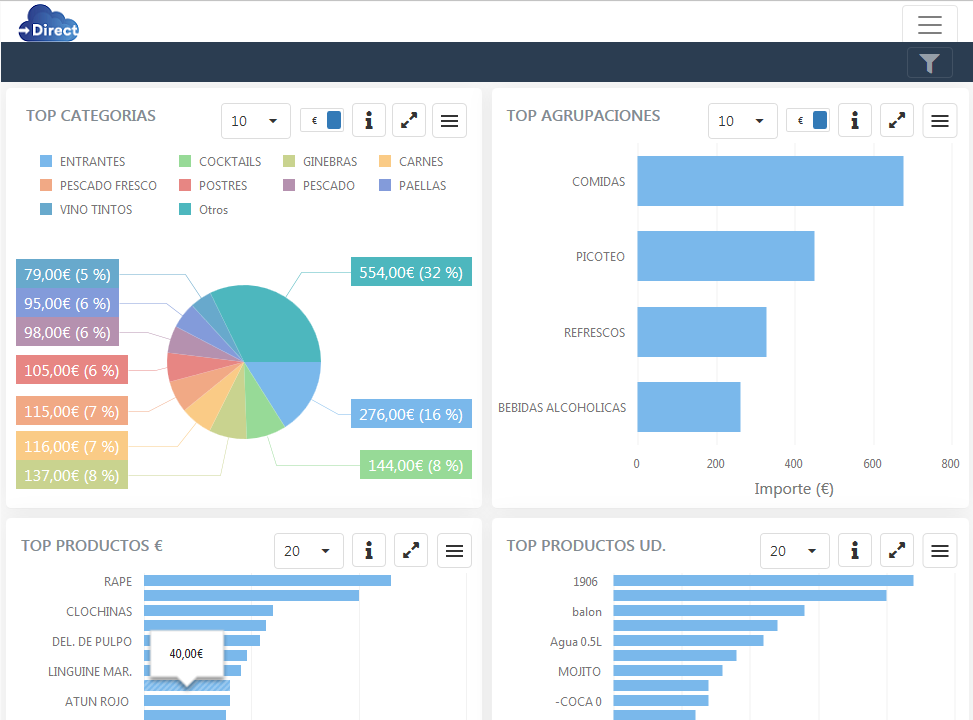Click the filter funnel icon
Viewport: 973px width, 720px height.
pyautogui.click(x=929, y=63)
